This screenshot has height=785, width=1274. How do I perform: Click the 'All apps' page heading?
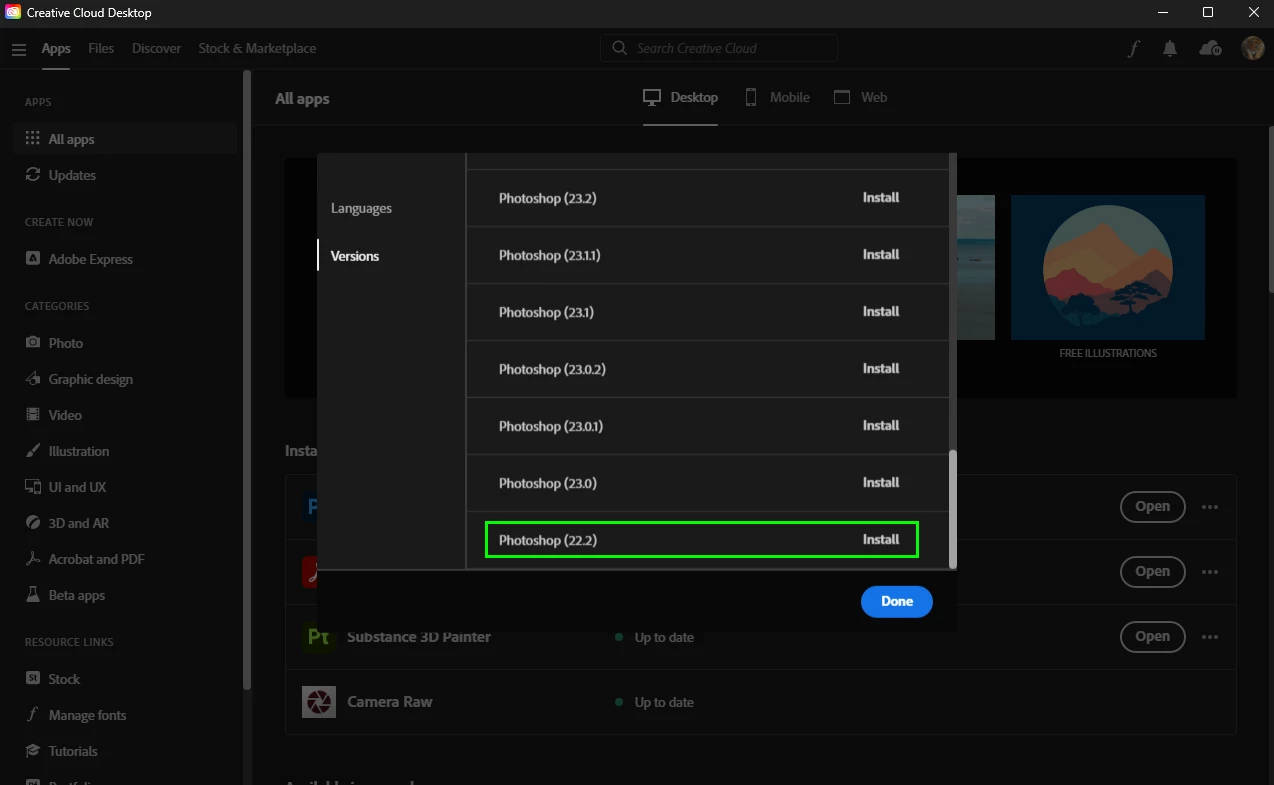[302, 98]
